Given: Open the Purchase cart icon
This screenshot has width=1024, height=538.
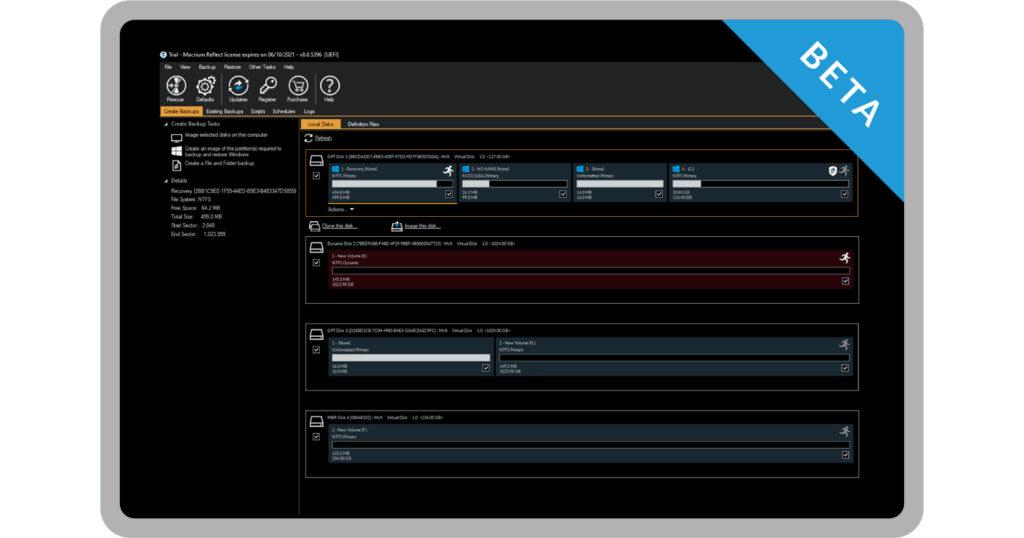Looking at the screenshot, I should point(298,88).
